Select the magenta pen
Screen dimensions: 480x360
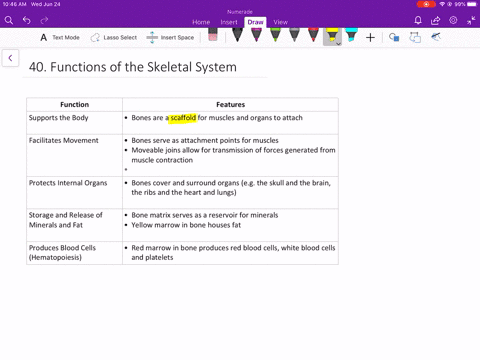pyautogui.click(x=256, y=35)
